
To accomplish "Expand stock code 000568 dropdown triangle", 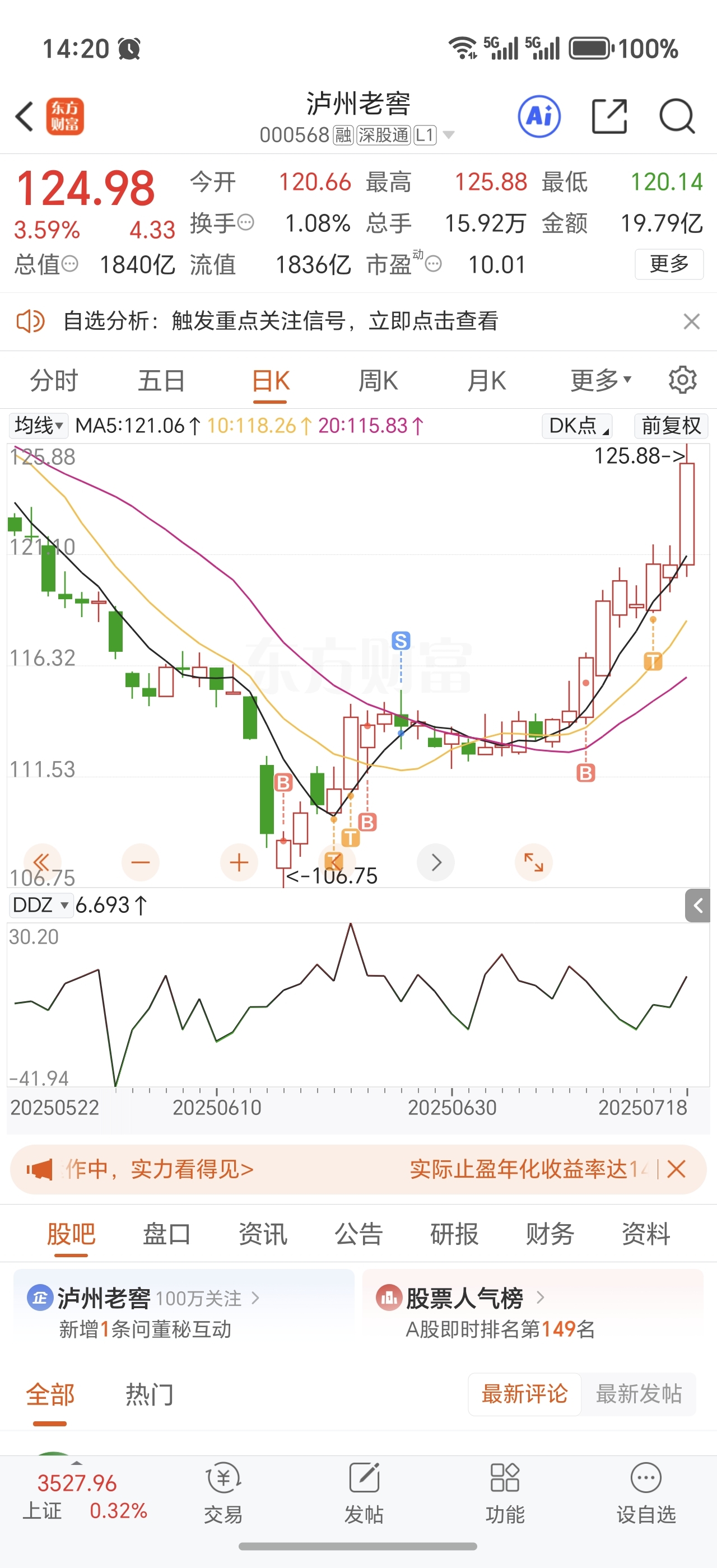I will coord(449,134).
